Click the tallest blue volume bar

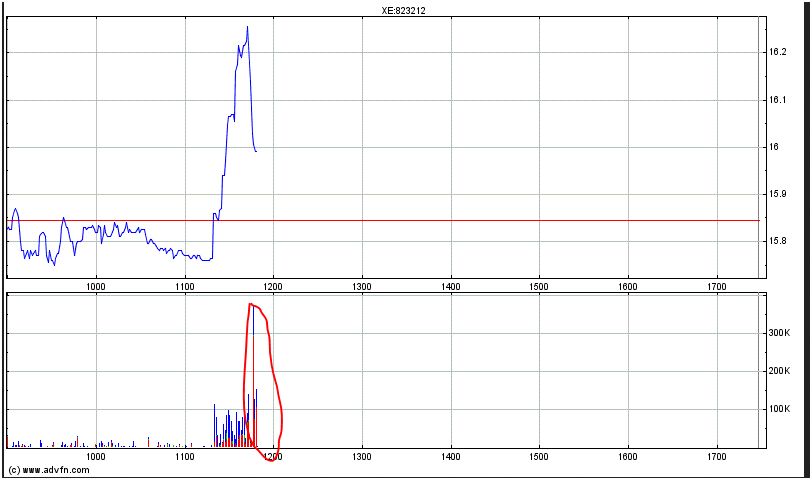coord(253,375)
